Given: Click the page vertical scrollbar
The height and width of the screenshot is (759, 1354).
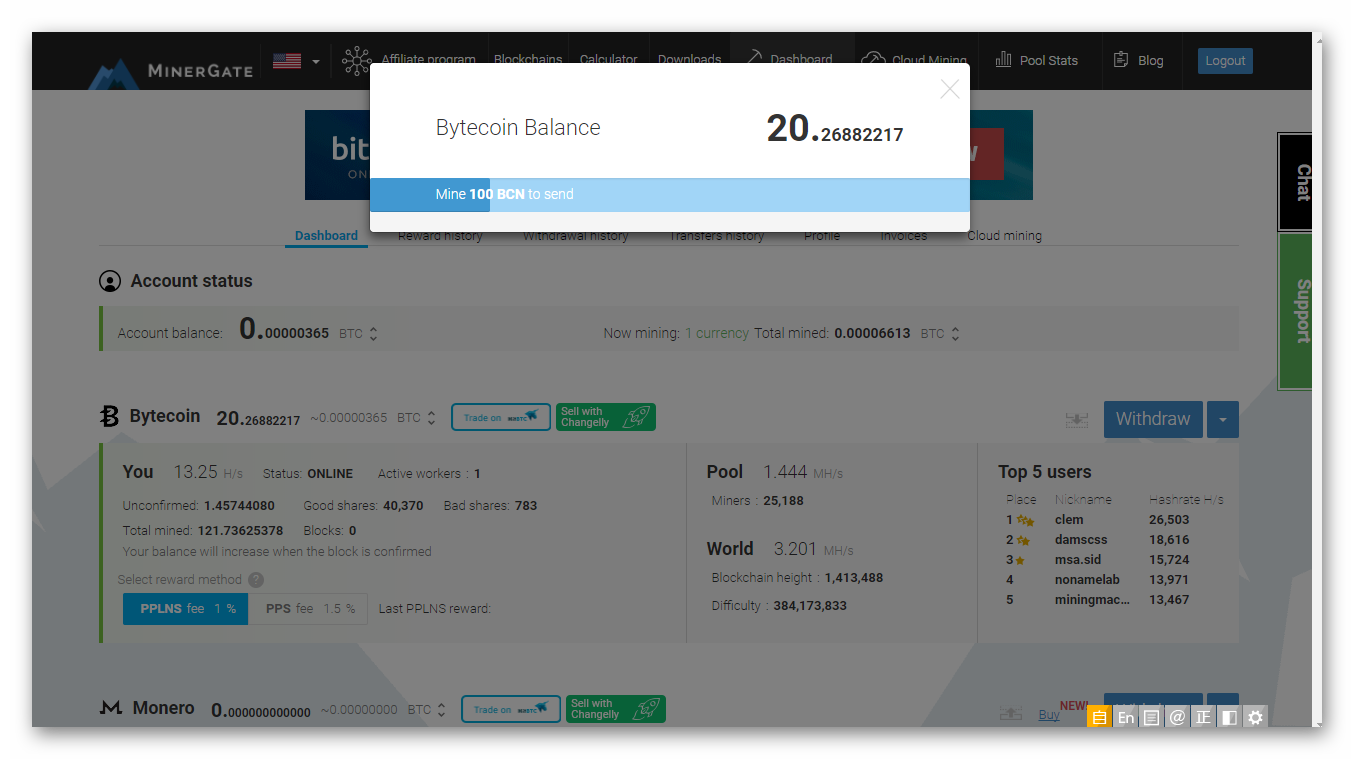Looking at the screenshot, I should click(1318, 380).
